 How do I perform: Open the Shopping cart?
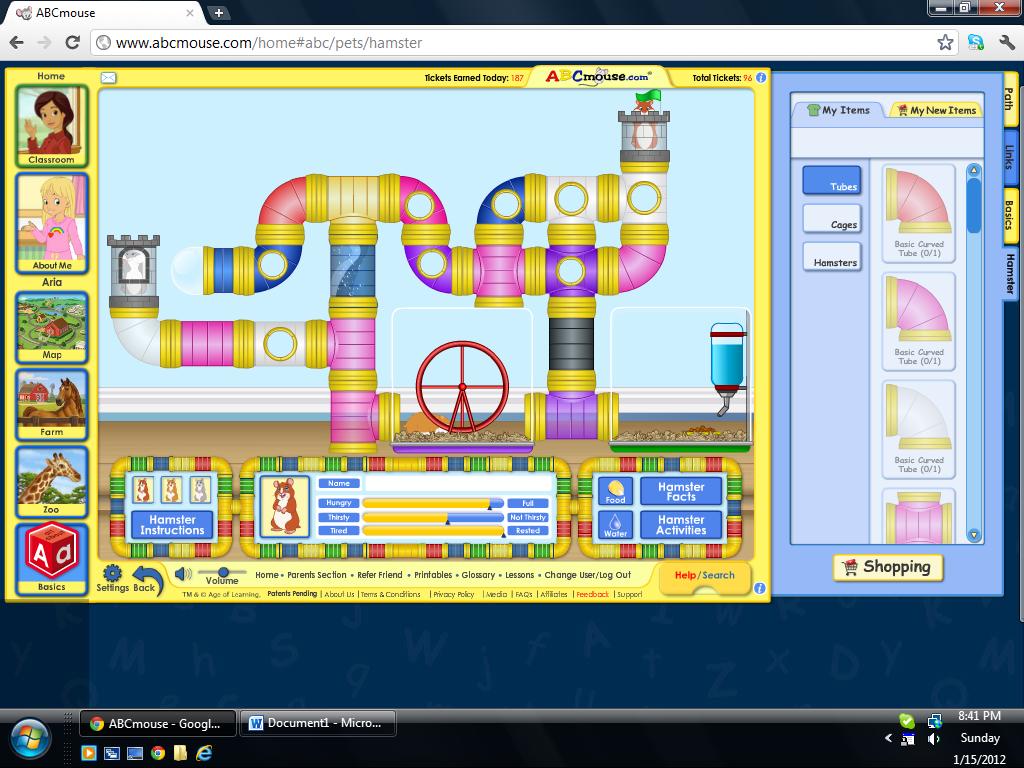(886, 567)
